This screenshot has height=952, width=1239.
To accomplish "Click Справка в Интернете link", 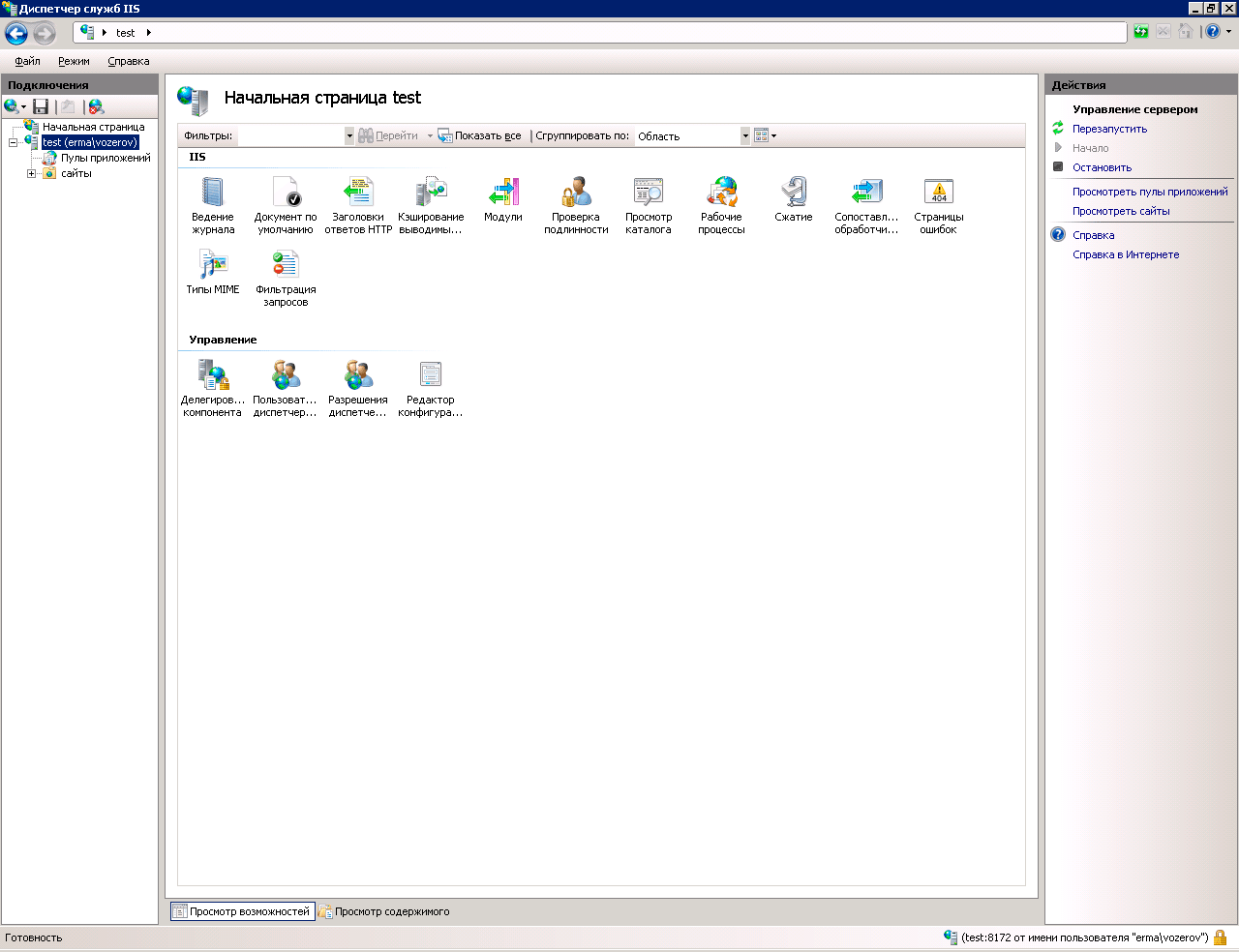I will click(x=1126, y=254).
